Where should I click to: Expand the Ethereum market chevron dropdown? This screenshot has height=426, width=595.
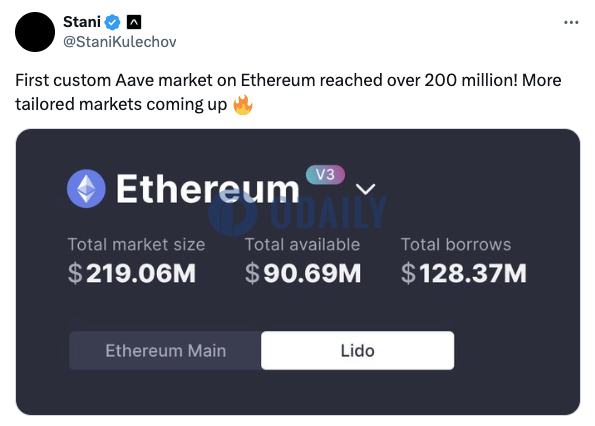pos(365,189)
